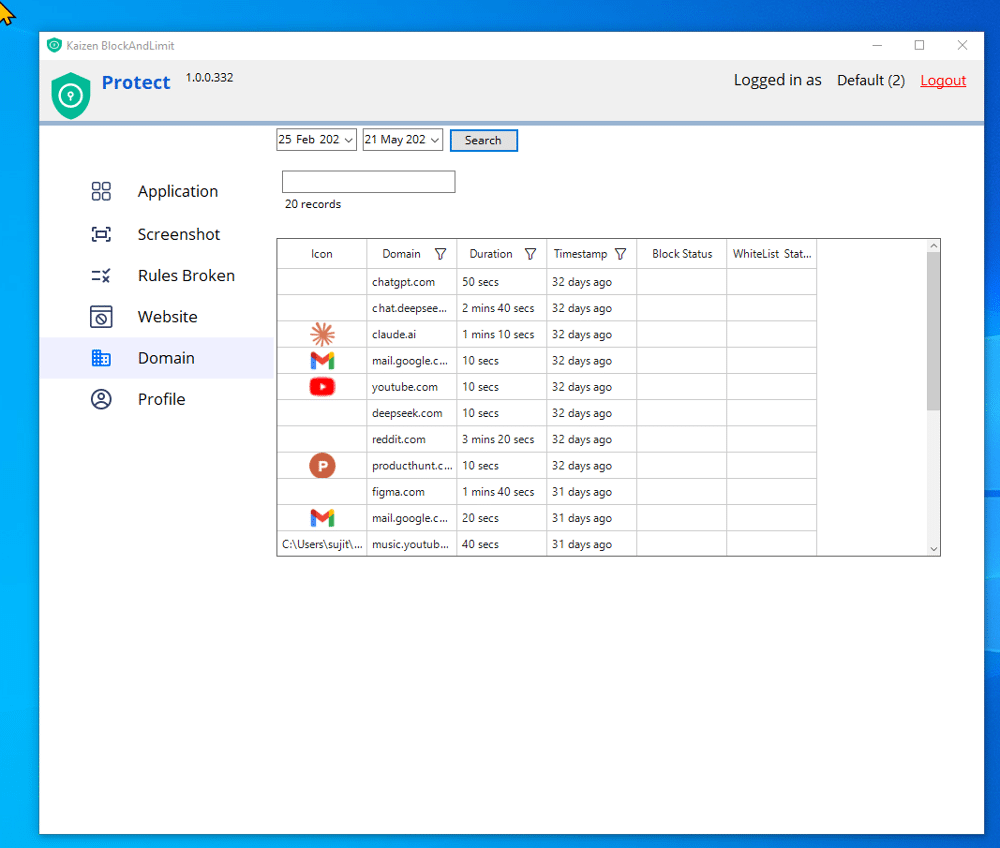The image size is (1000, 848).
Task: Open the Timestamp column filter
Action: coord(620,254)
